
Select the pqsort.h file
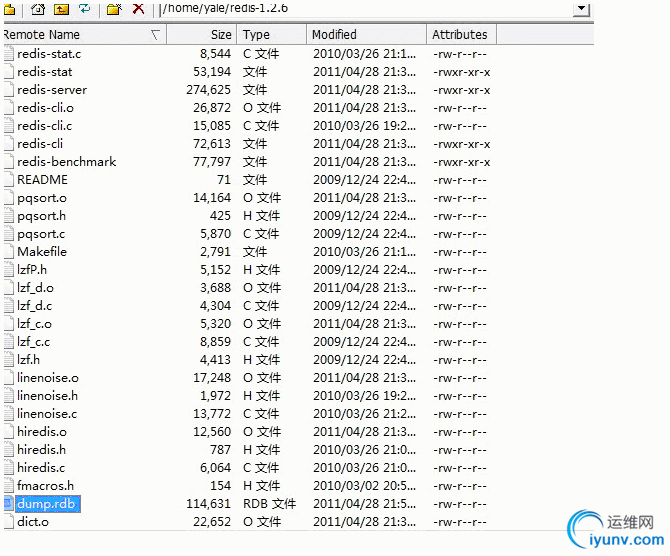pos(41,216)
